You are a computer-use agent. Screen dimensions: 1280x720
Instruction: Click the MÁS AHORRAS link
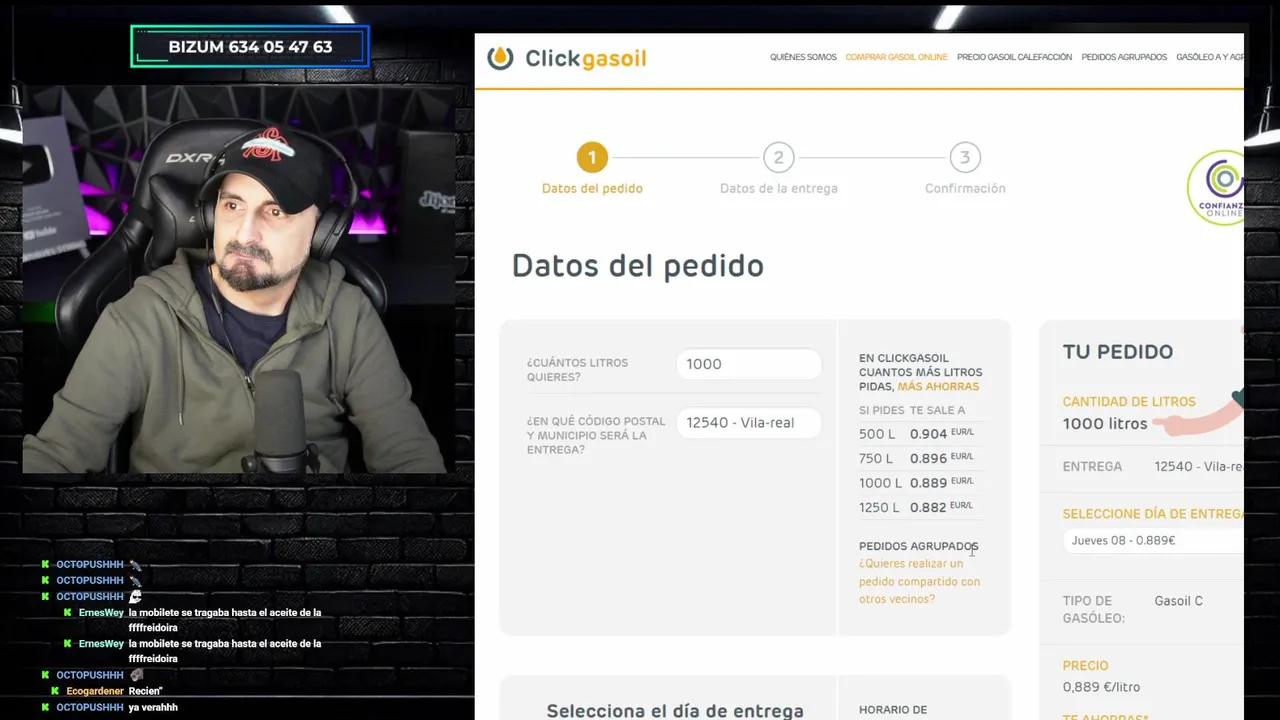[938, 387]
